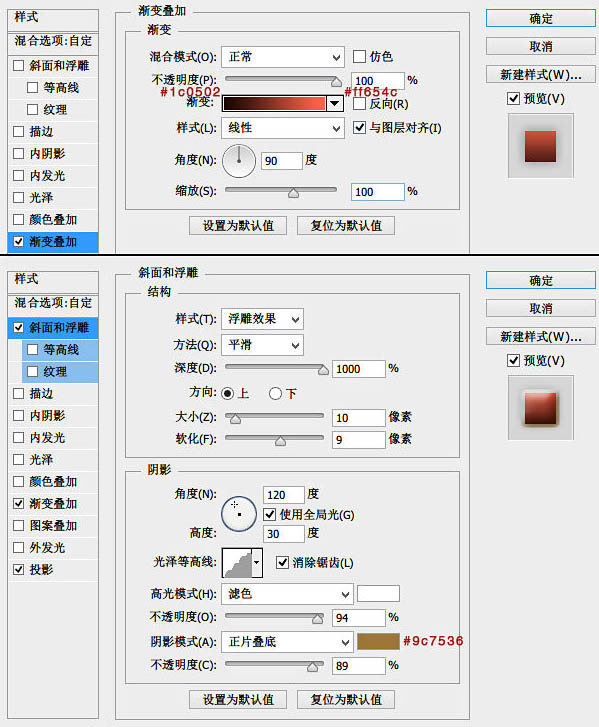The image size is (599, 727).
Task: Click the 缩放(S) slider handle
Action: [x=293, y=193]
